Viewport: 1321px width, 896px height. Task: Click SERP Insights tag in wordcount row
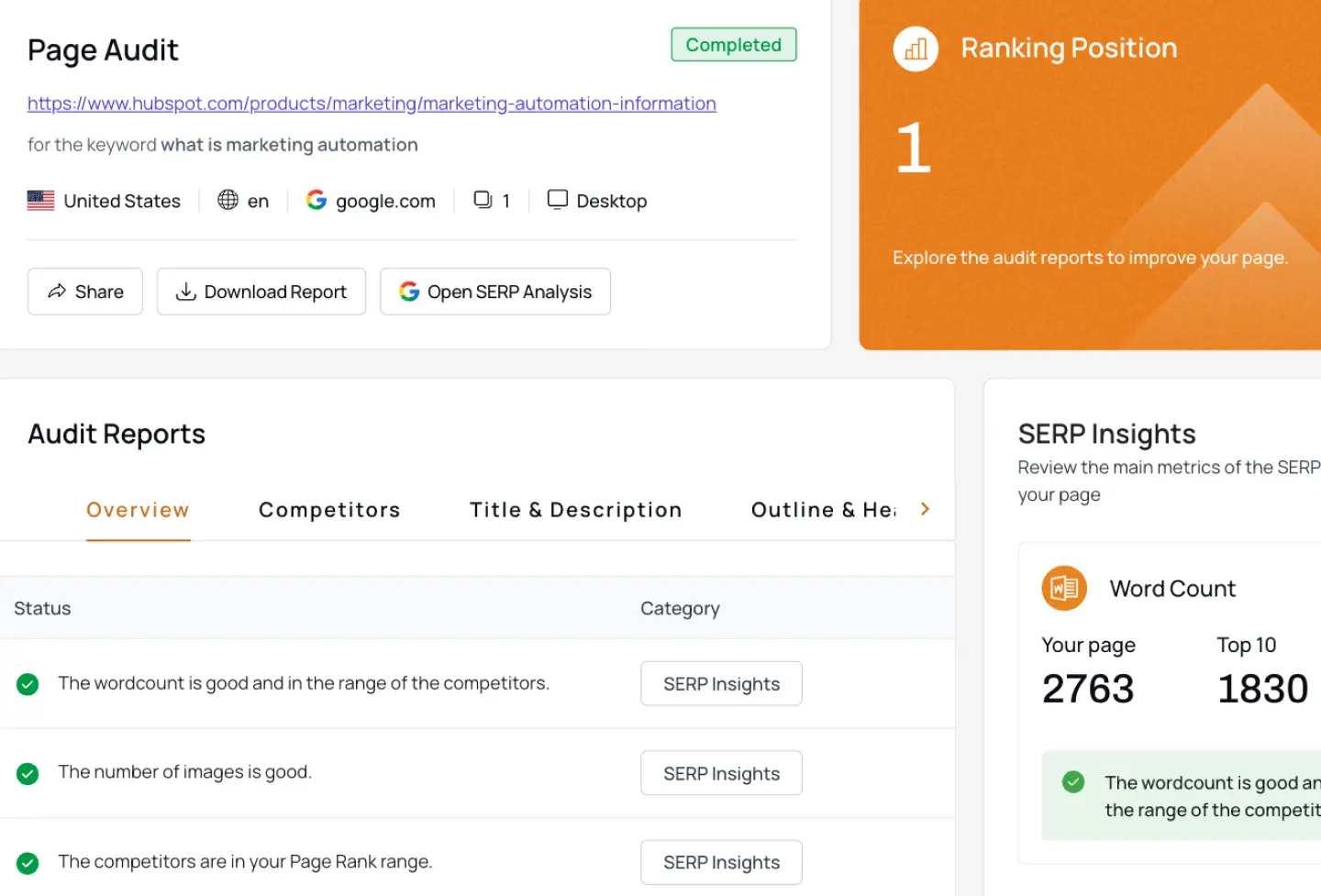click(x=721, y=684)
